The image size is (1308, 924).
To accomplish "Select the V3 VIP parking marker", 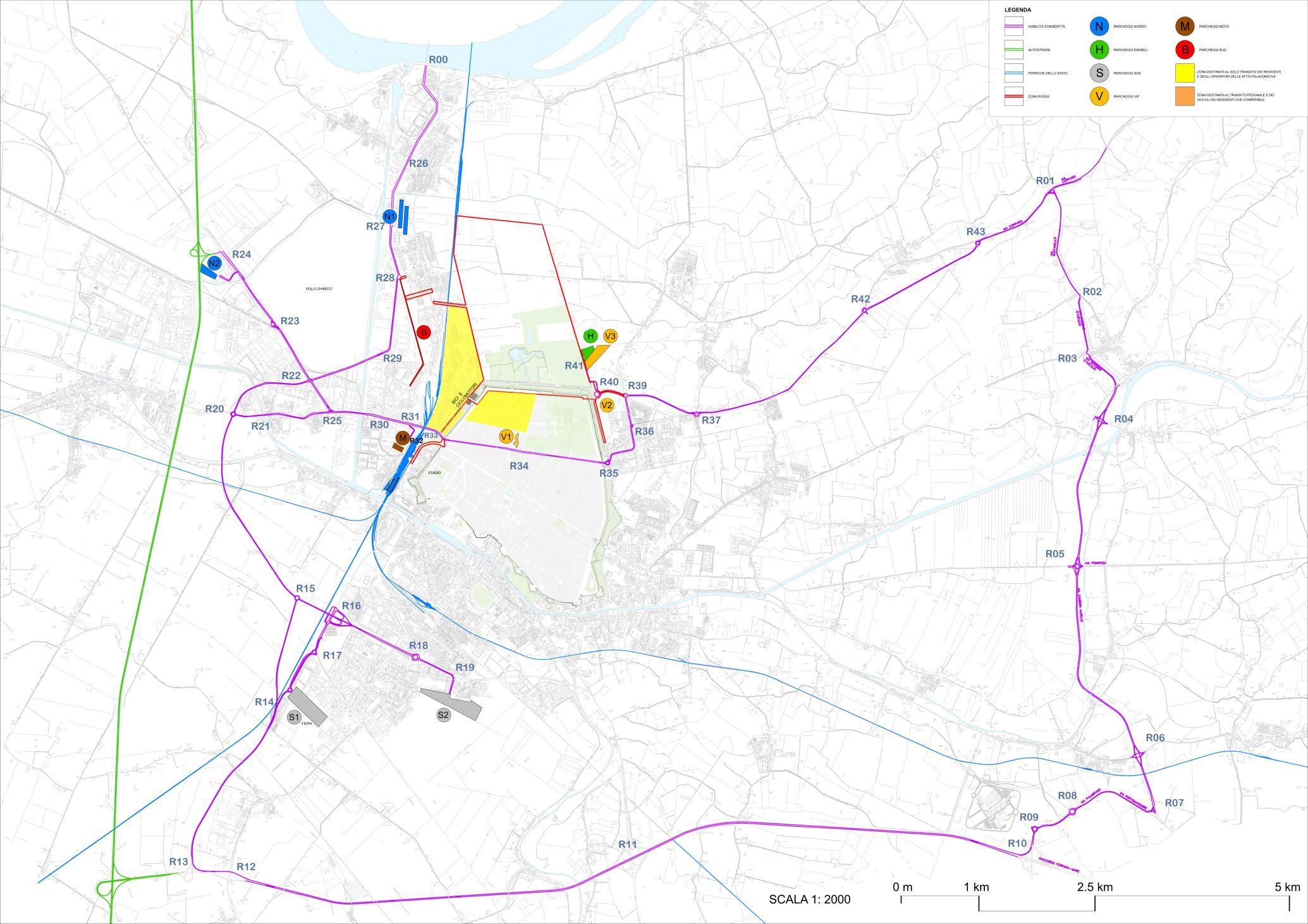I will (610, 336).
